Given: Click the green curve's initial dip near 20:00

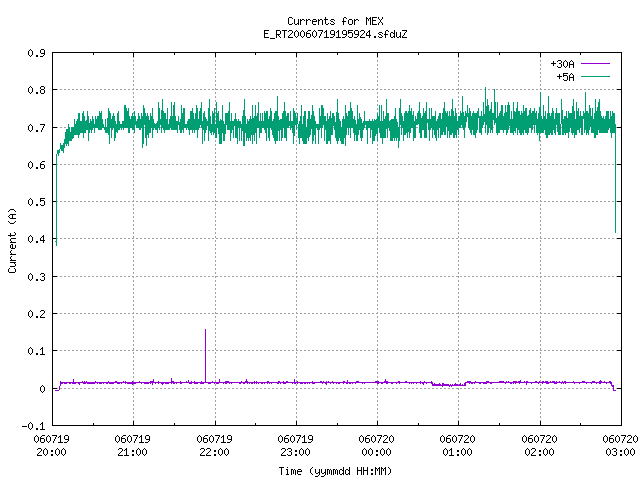Looking at the screenshot, I should tap(56, 244).
